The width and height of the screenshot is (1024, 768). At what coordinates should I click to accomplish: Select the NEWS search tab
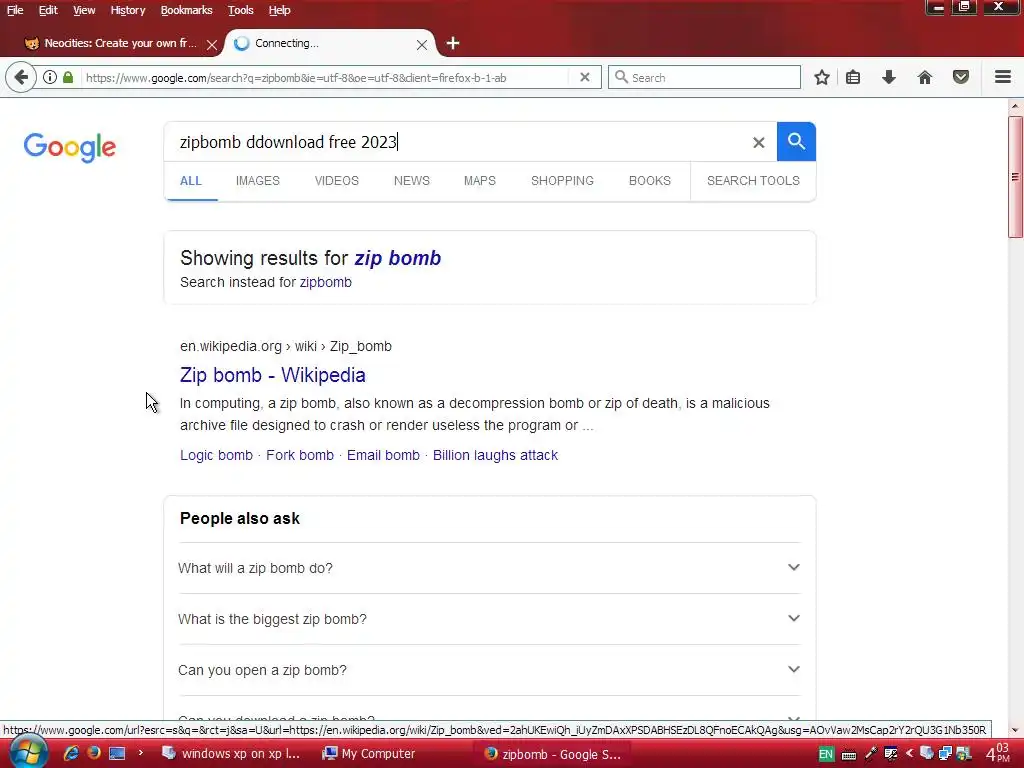pos(411,181)
